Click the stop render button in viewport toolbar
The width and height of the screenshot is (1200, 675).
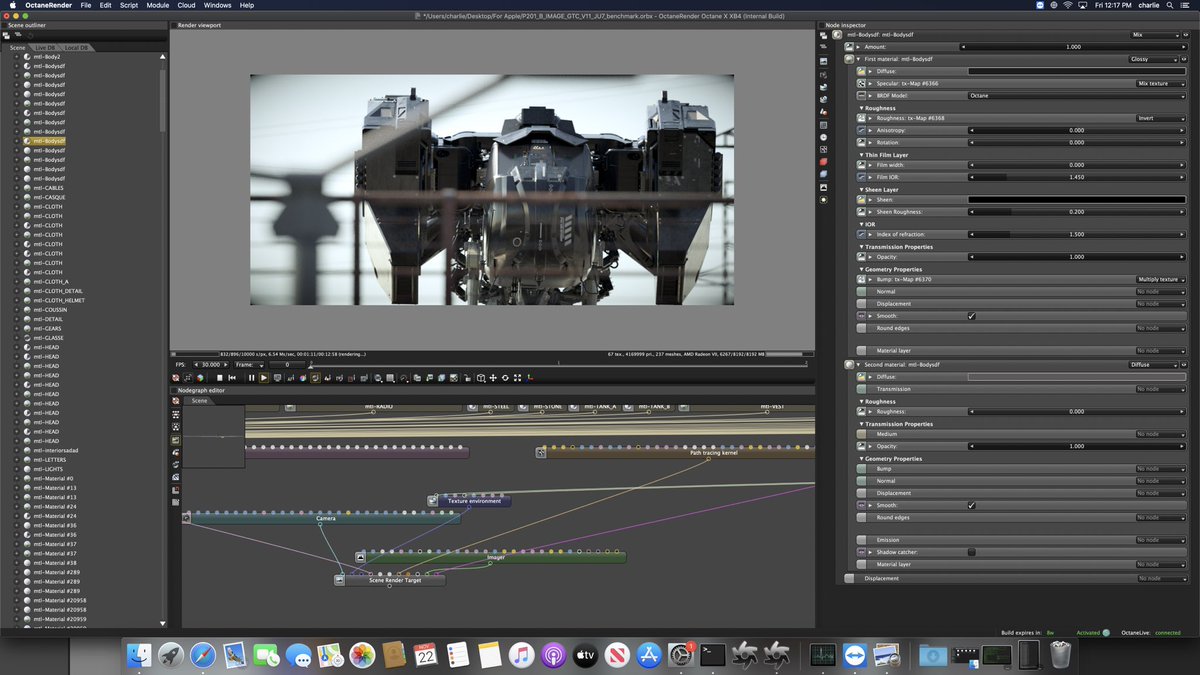[x=219, y=378]
